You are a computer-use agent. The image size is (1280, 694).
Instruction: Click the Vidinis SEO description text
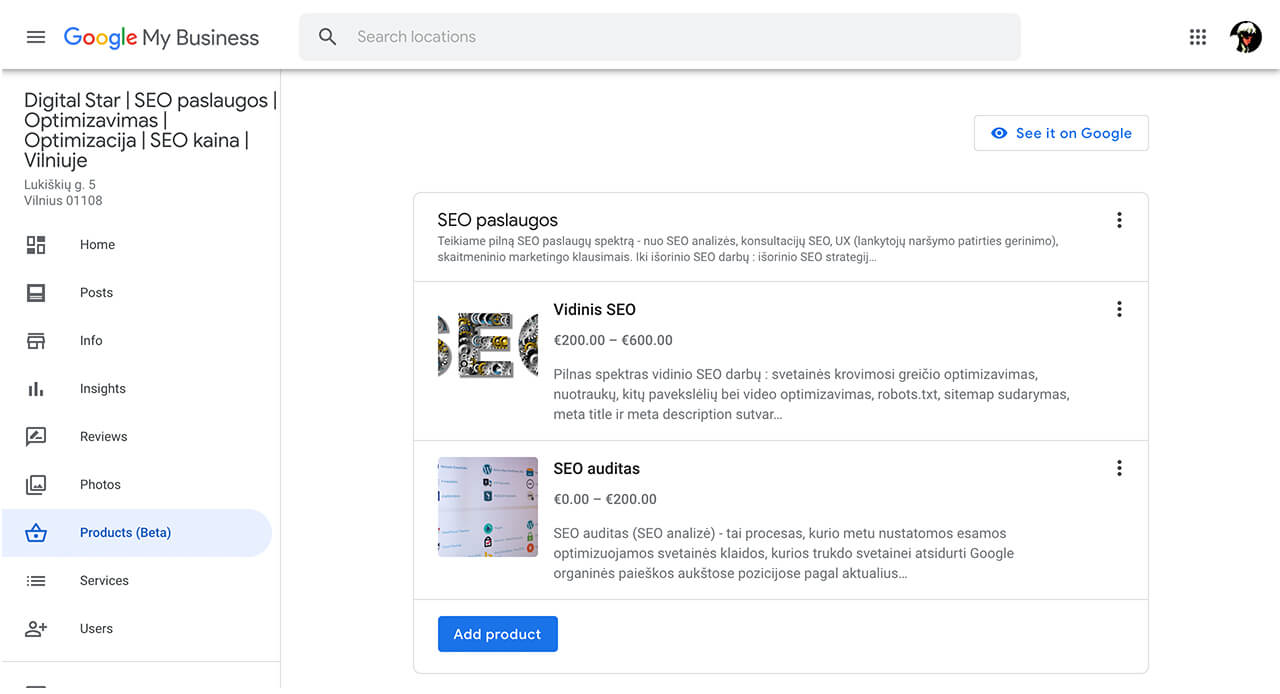811,394
